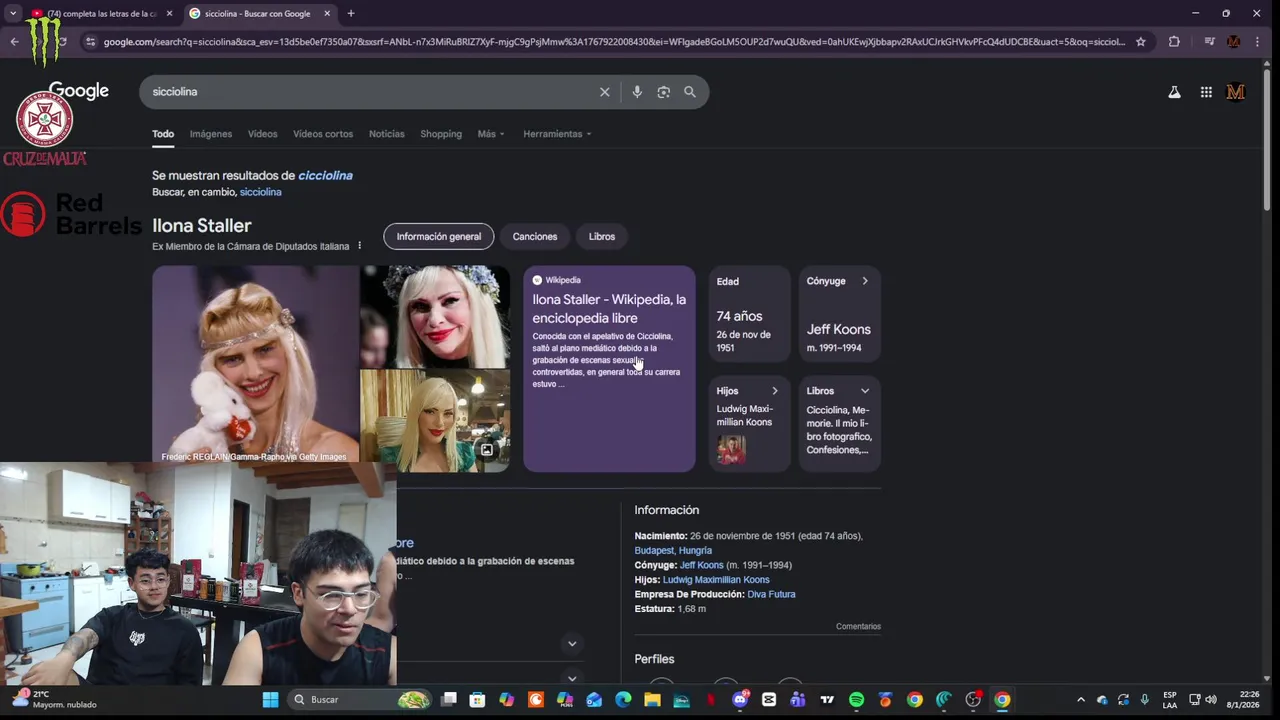Image resolution: width=1280 pixels, height=720 pixels.
Task: Open 'Ilona Staller - Wikipedia' card
Action: [609, 368]
